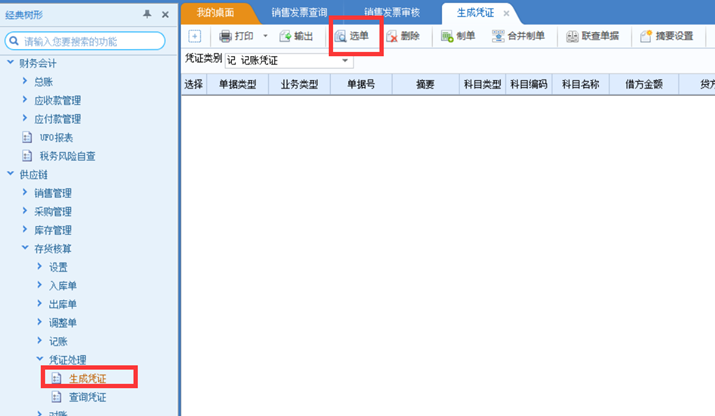Collapse the 存货核算 tree node
This screenshot has width=715, height=416.
click(x=25, y=248)
